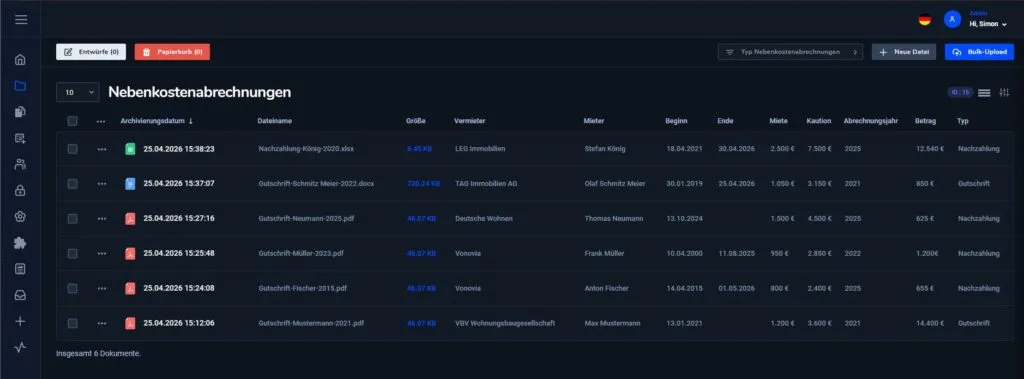Click the padlock icon in the sidebar
The width and height of the screenshot is (1024, 379).
(x=20, y=190)
